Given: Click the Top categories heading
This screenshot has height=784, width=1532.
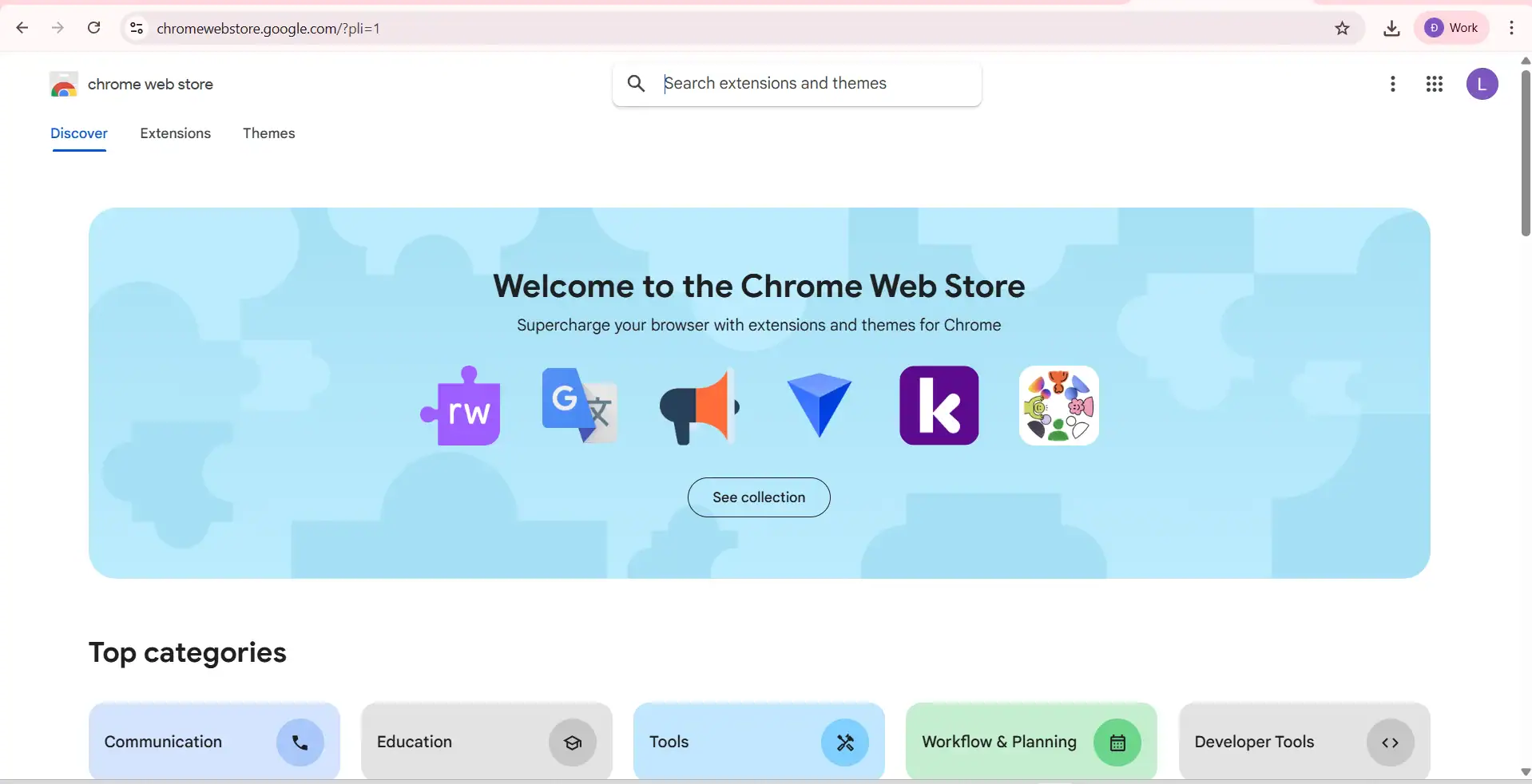Looking at the screenshot, I should pos(188,652).
